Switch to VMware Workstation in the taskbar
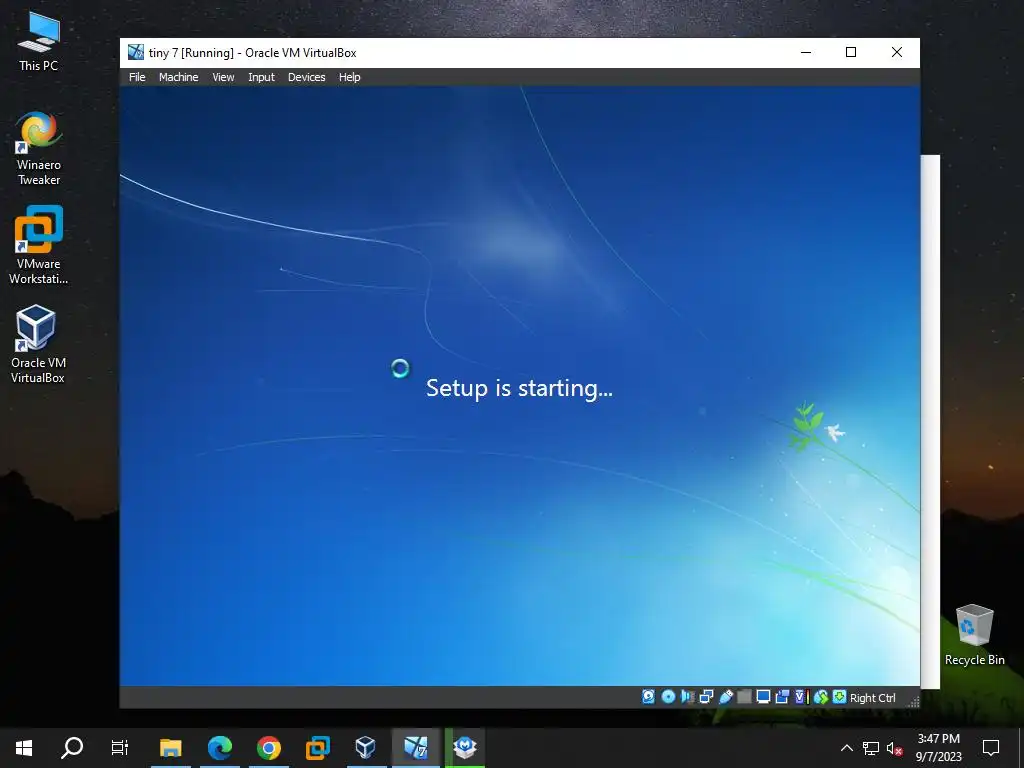 (x=317, y=748)
